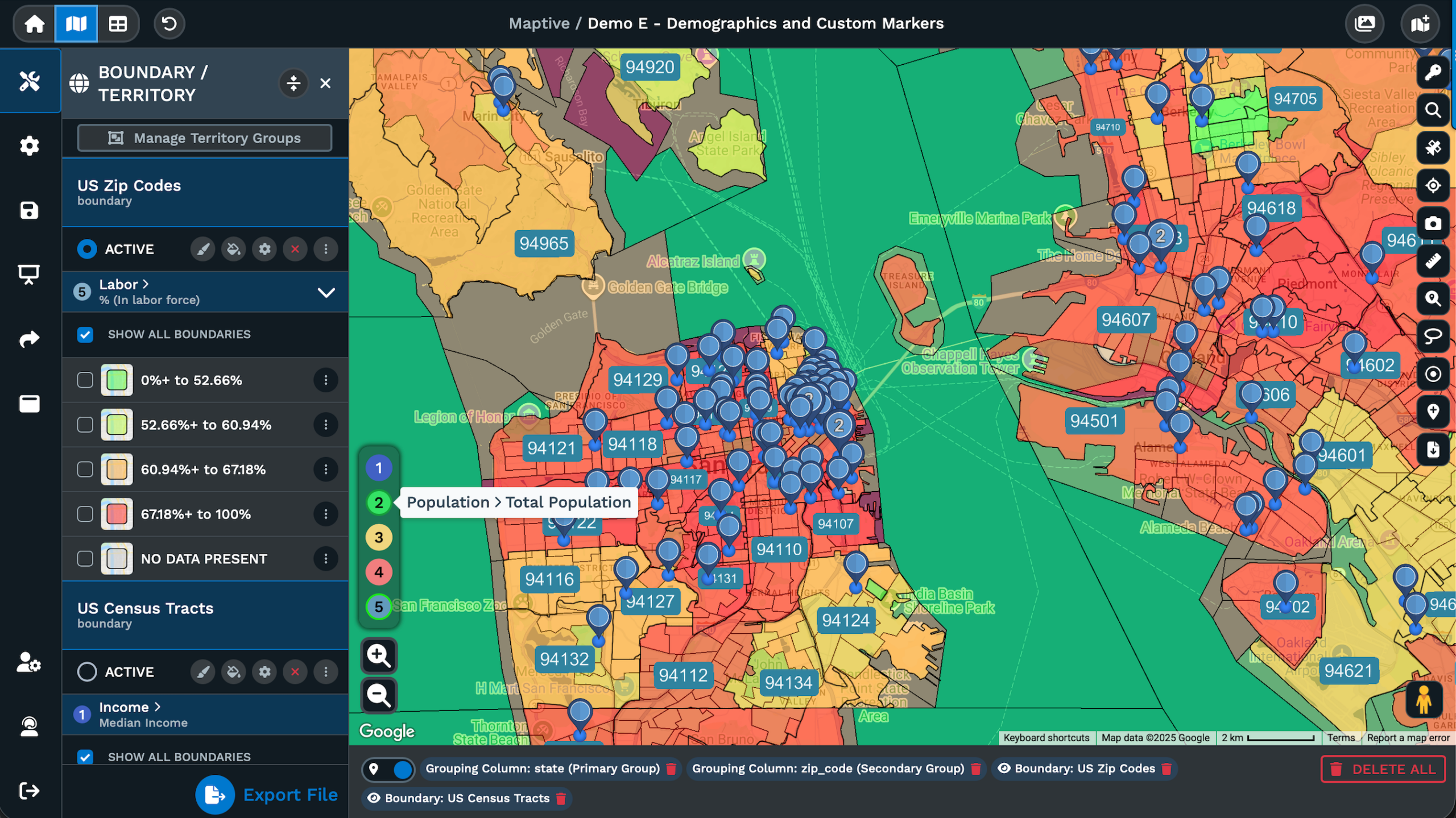Click the refresh map arrow icon
The height and width of the screenshot is (818, 1456).
tap(169, 23)
